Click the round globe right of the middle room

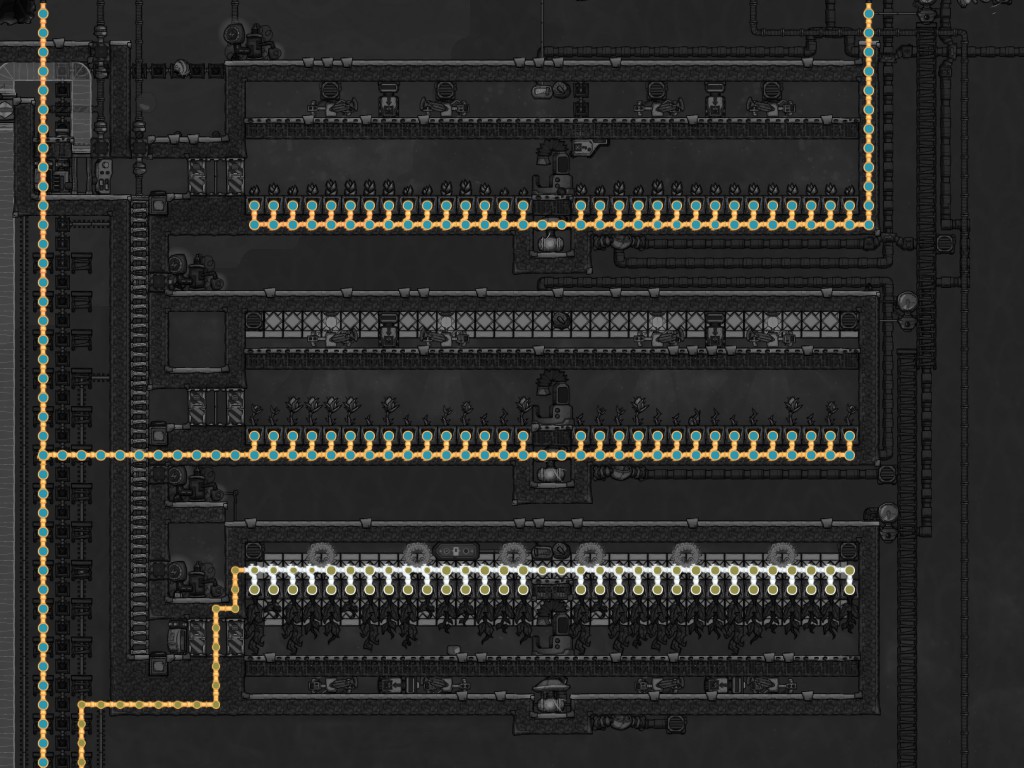(907, 301)
